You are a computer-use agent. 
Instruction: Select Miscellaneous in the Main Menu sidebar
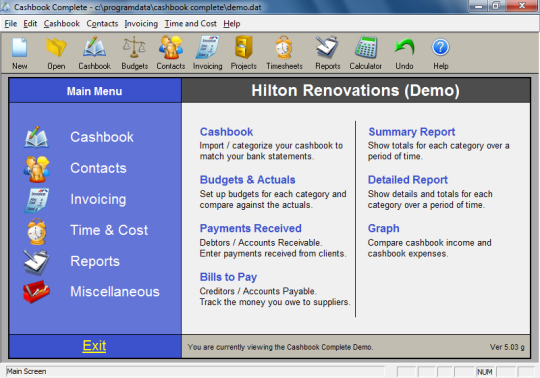115,292
